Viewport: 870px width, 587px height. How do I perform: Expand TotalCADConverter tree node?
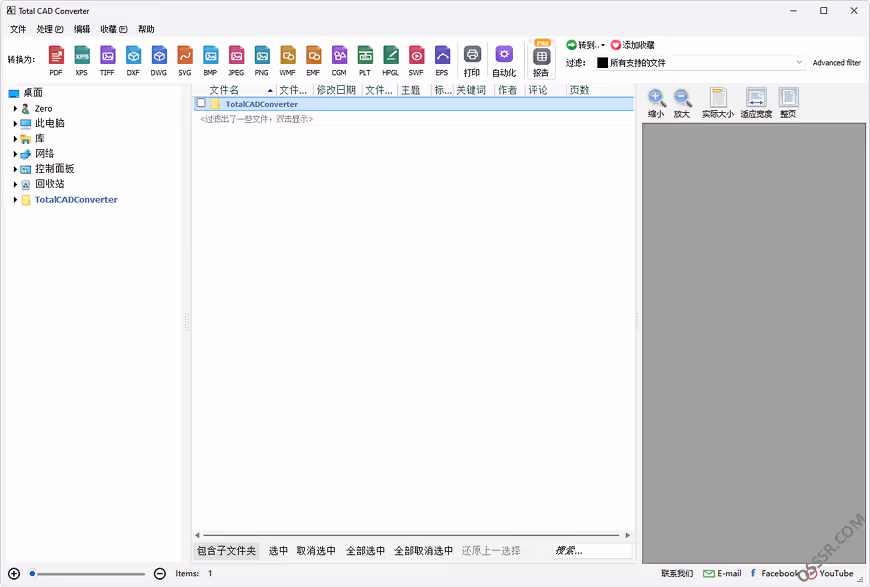[15, 200]
